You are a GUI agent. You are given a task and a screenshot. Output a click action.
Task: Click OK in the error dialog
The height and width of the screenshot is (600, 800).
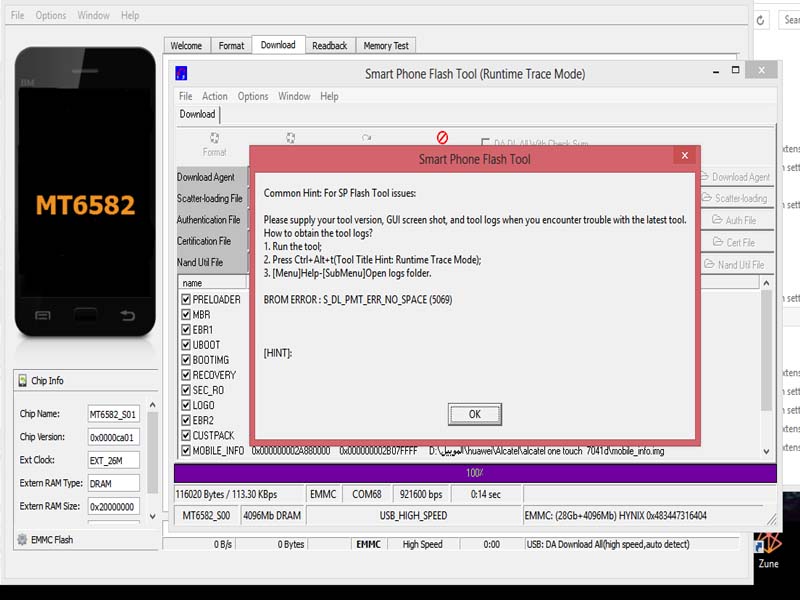click(x=474, y=414)
